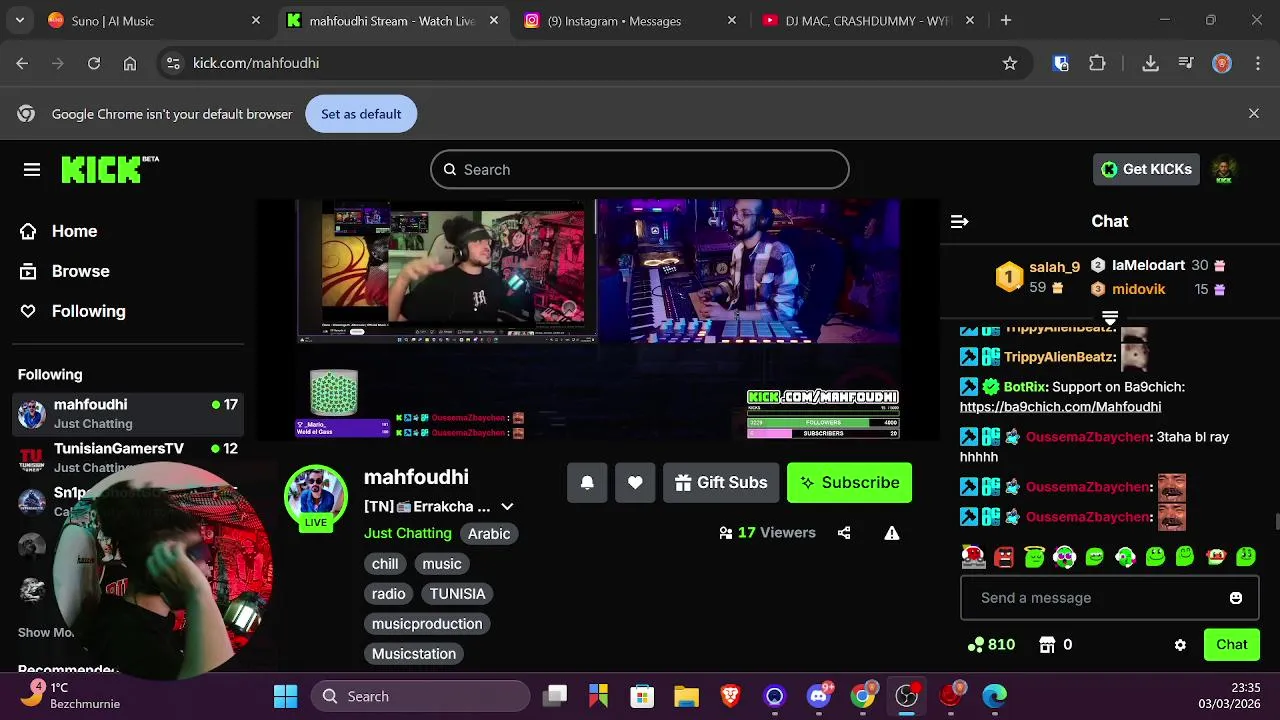Select mahfoudhi in the Following list
Image resolution: width=1280 pixels, height=720 pixels.
pos(128,413)
